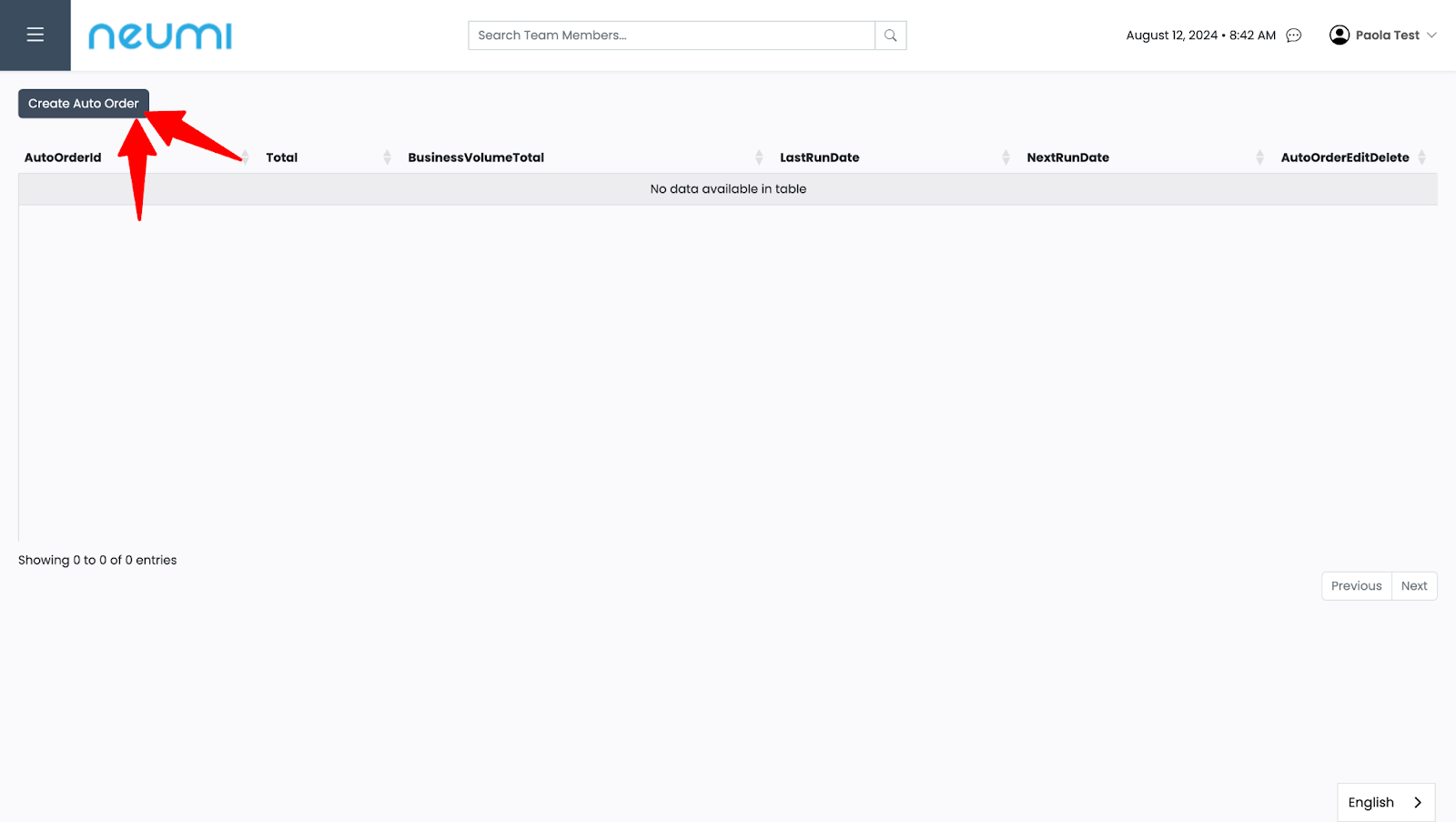Sort table by AutoOrderId header
The height and width of the screenshot is (822, 1456).
click(x=63, y=157)
